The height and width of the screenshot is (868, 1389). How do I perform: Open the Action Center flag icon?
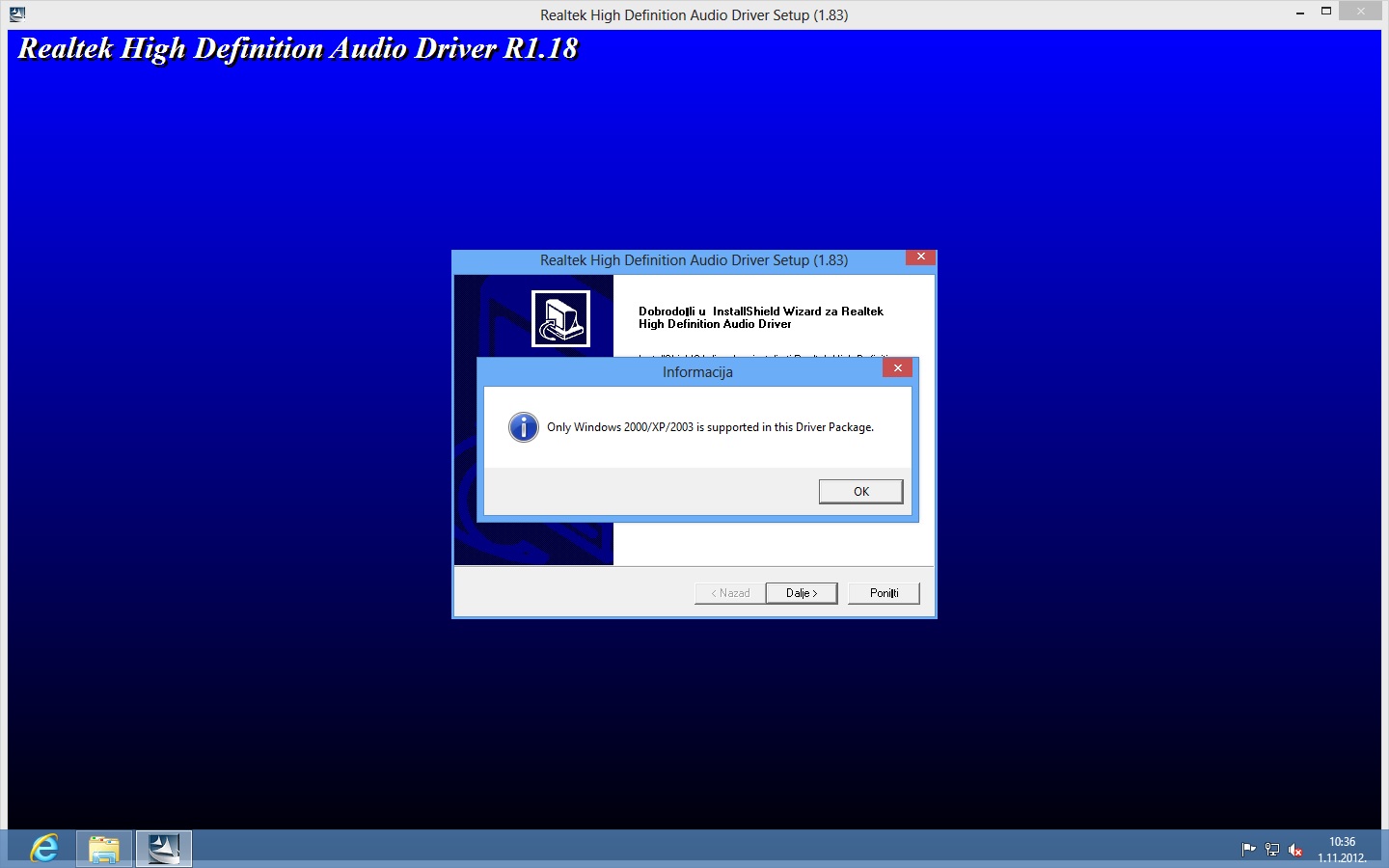tap(1248, 850)
